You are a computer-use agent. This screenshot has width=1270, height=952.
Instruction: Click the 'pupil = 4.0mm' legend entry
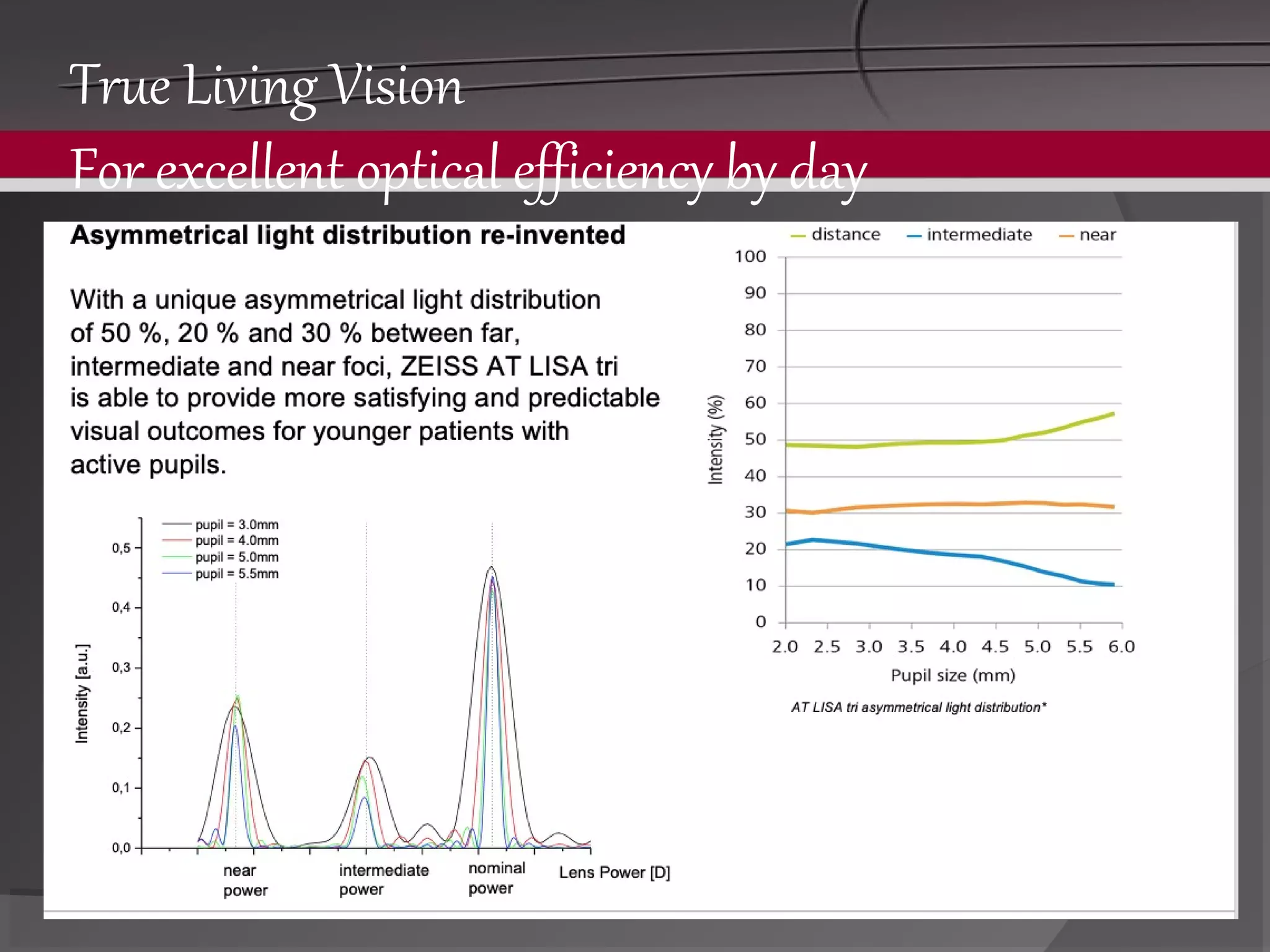(x=236, y=540)
